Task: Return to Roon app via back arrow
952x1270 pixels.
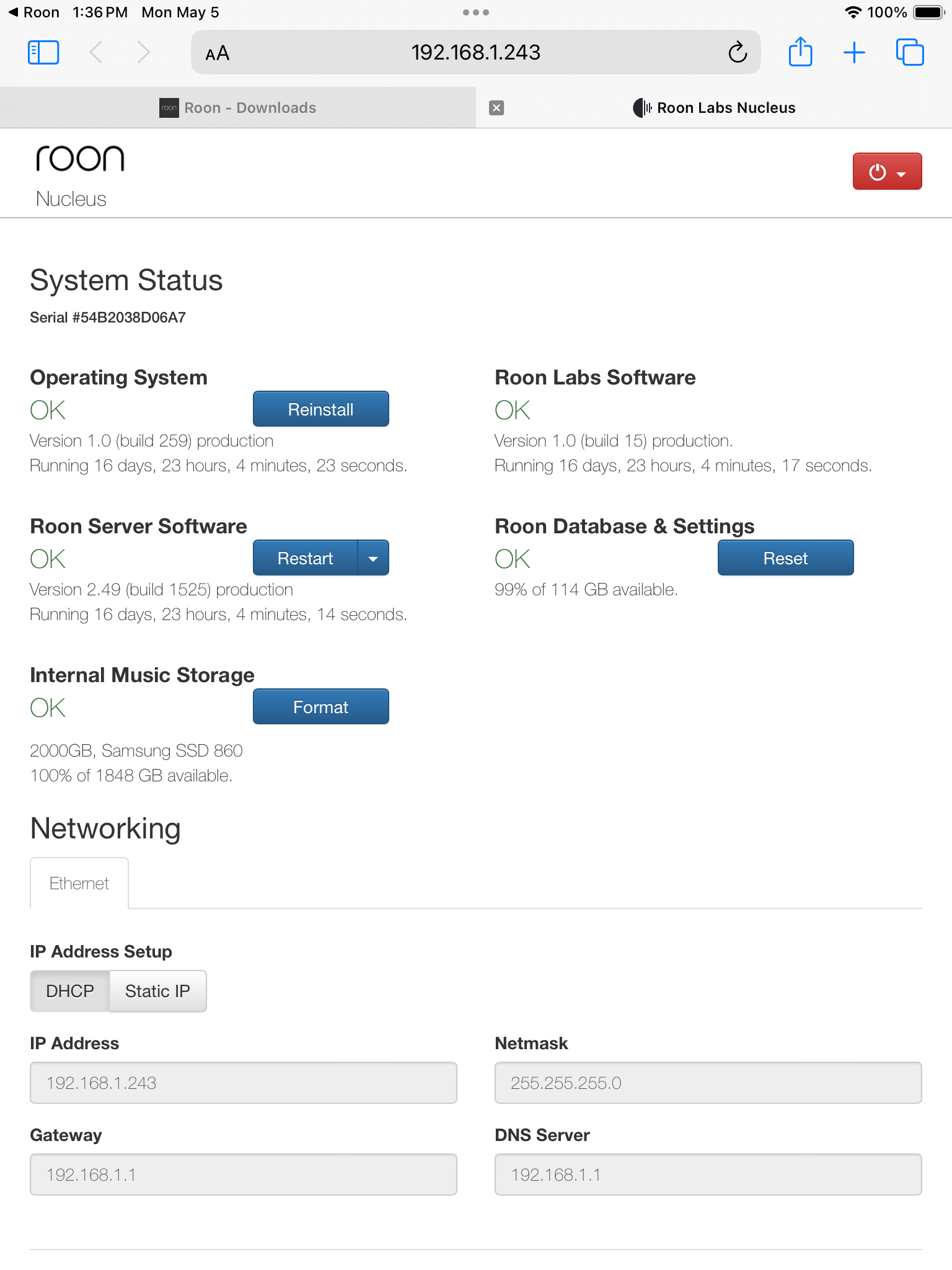Action: (x=33, y=12)
